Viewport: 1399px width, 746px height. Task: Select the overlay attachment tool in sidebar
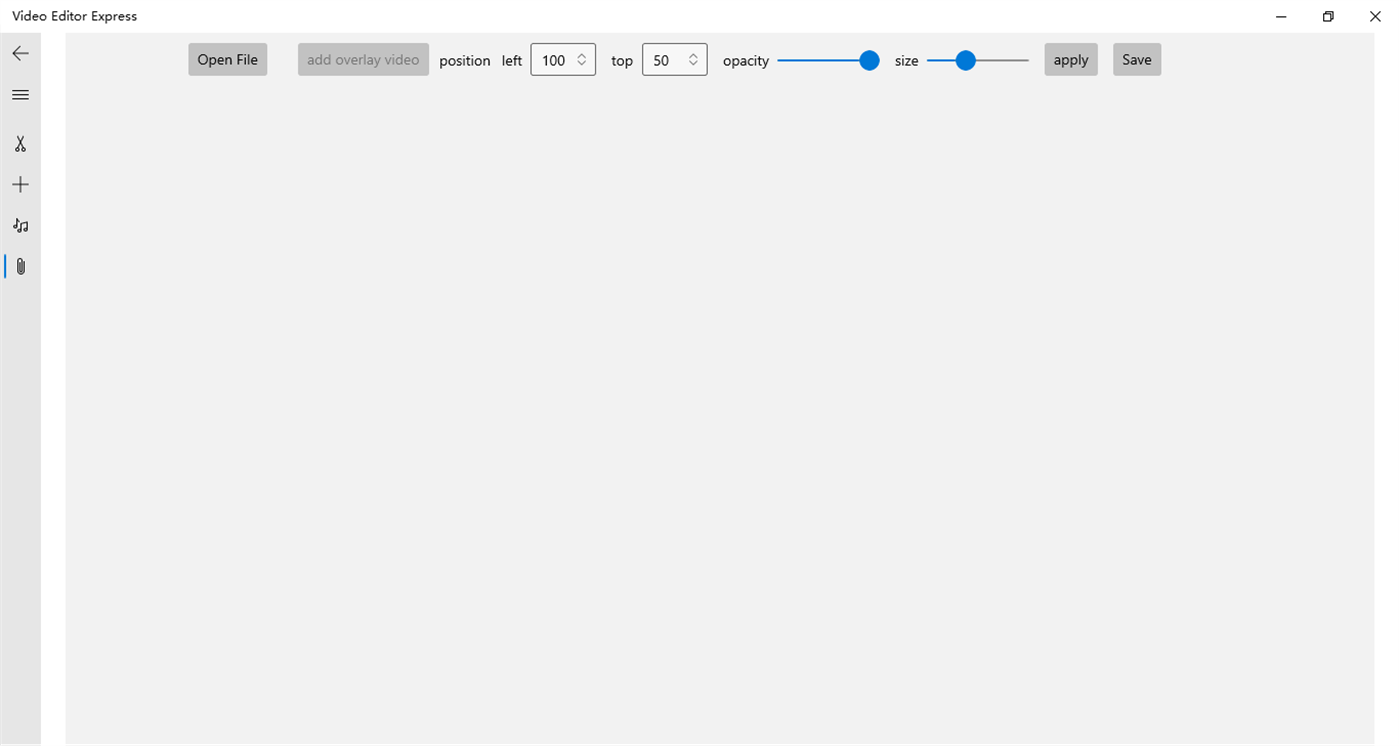point(20,265)
